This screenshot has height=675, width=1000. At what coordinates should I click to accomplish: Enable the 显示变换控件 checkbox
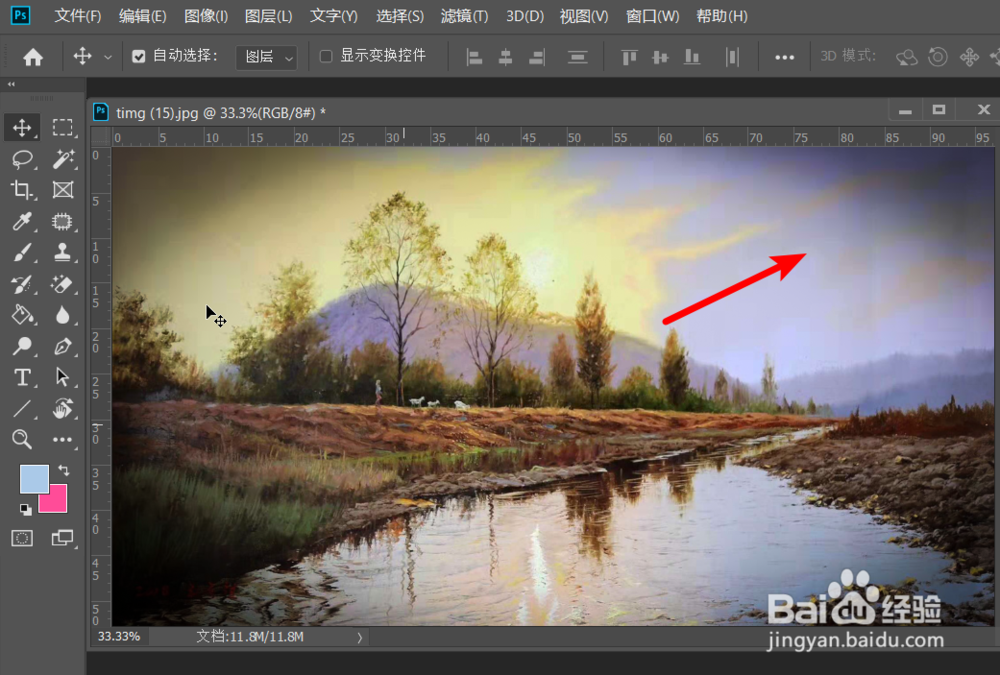click(326, 57)
